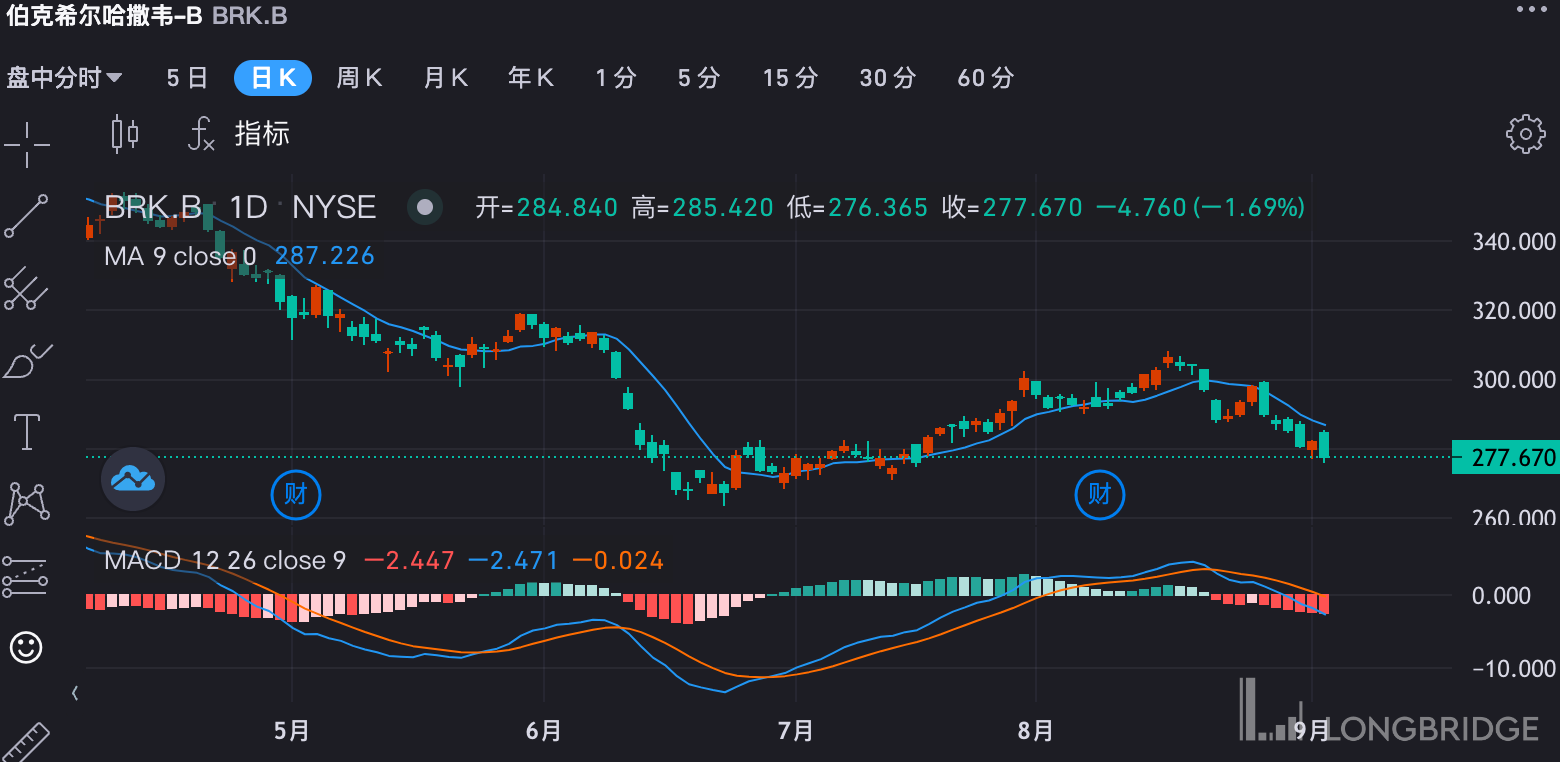1560x762 pixels.
Task: Select the ruler measure tool
Action: (x=26, y=742)
